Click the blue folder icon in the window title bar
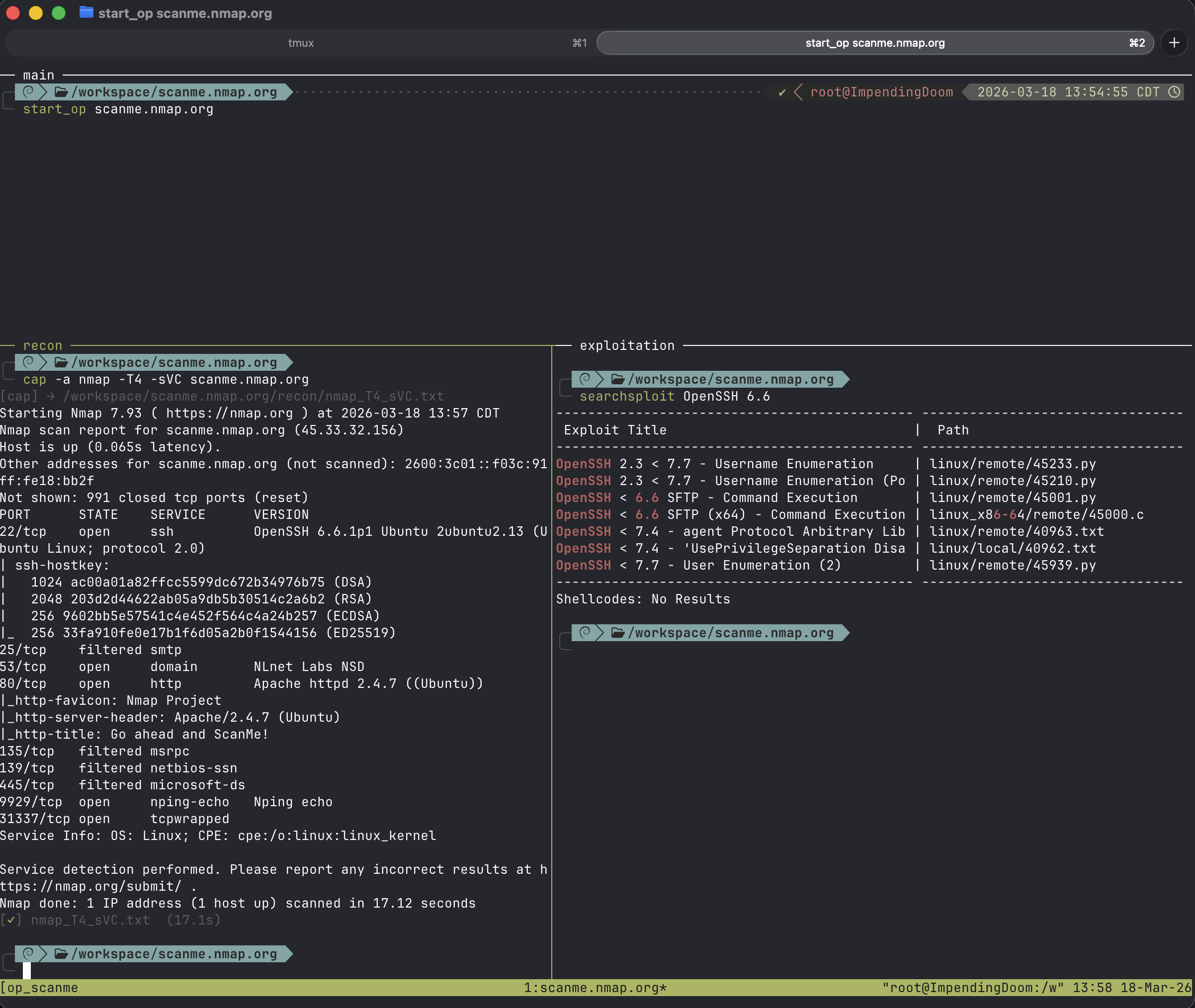This screenshot has width=1195, height=1008. coord(86,12)
